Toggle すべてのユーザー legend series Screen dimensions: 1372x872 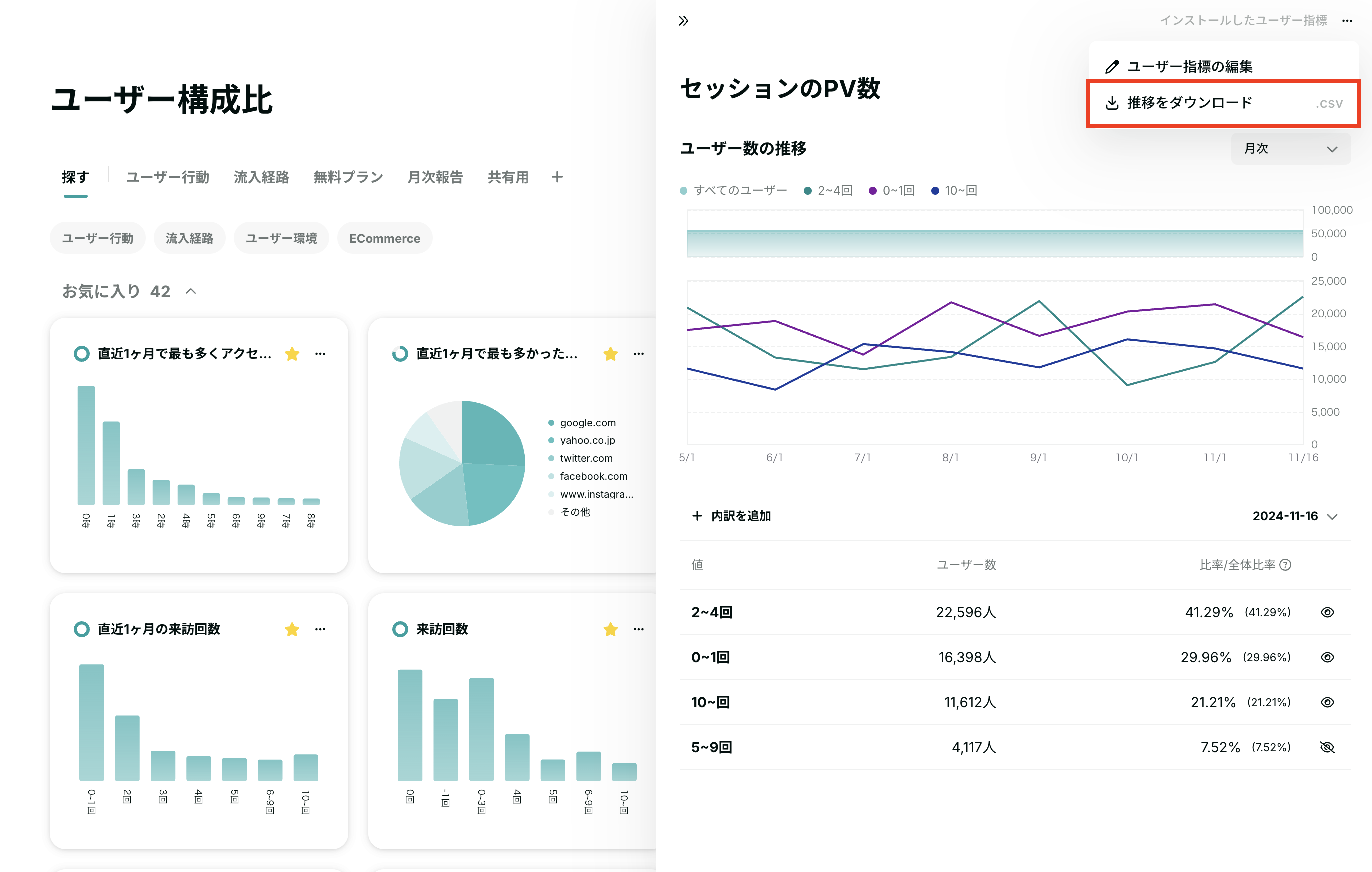coord(733,191)
